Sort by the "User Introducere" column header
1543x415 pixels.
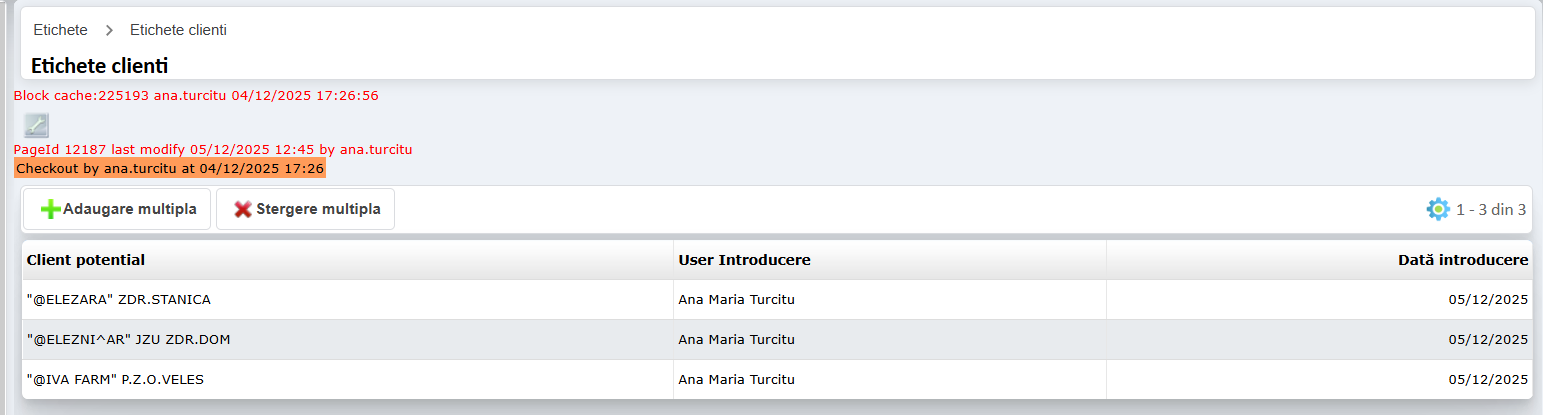(x=744, y=260)
